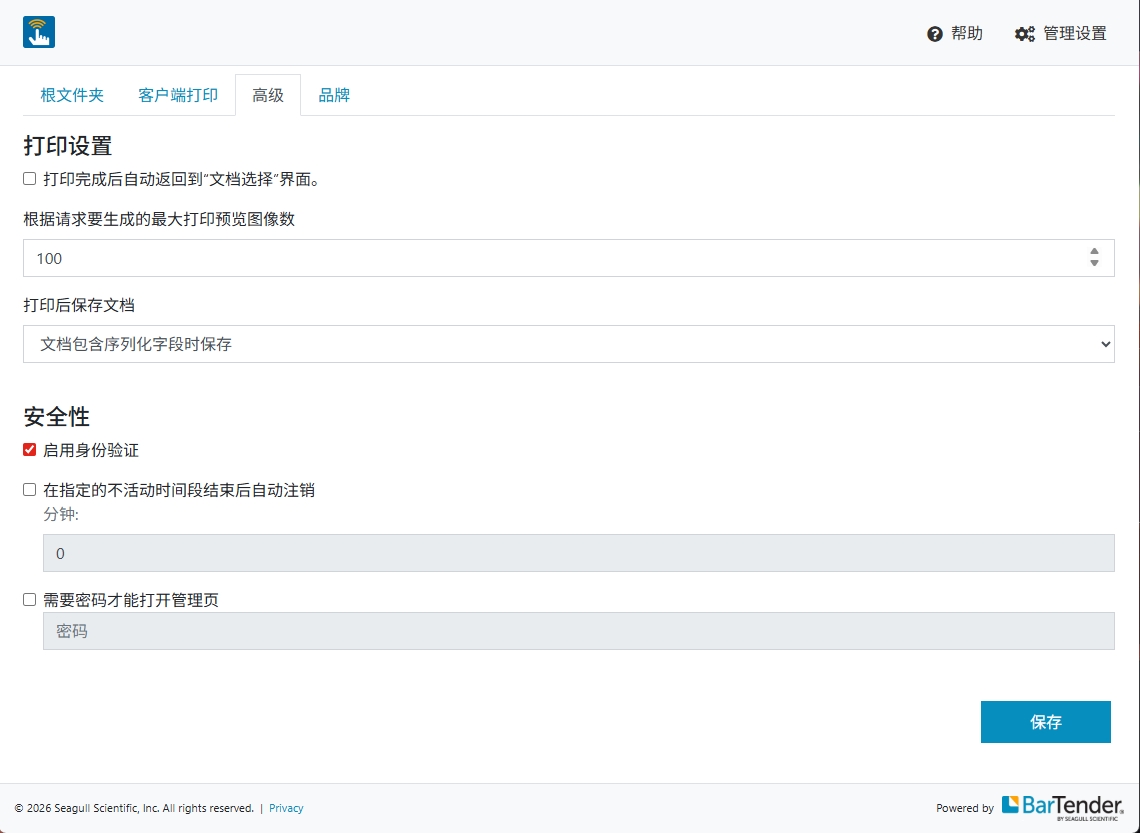
Task: Click the max print preview images field
Action: coord(569,258)
